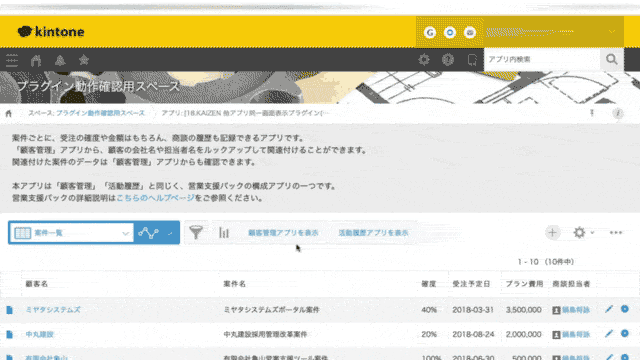Viewport: 640px width, 360px height.
Task: Click 活動履歴アプリを表示 button
Action: pos(373,233)
